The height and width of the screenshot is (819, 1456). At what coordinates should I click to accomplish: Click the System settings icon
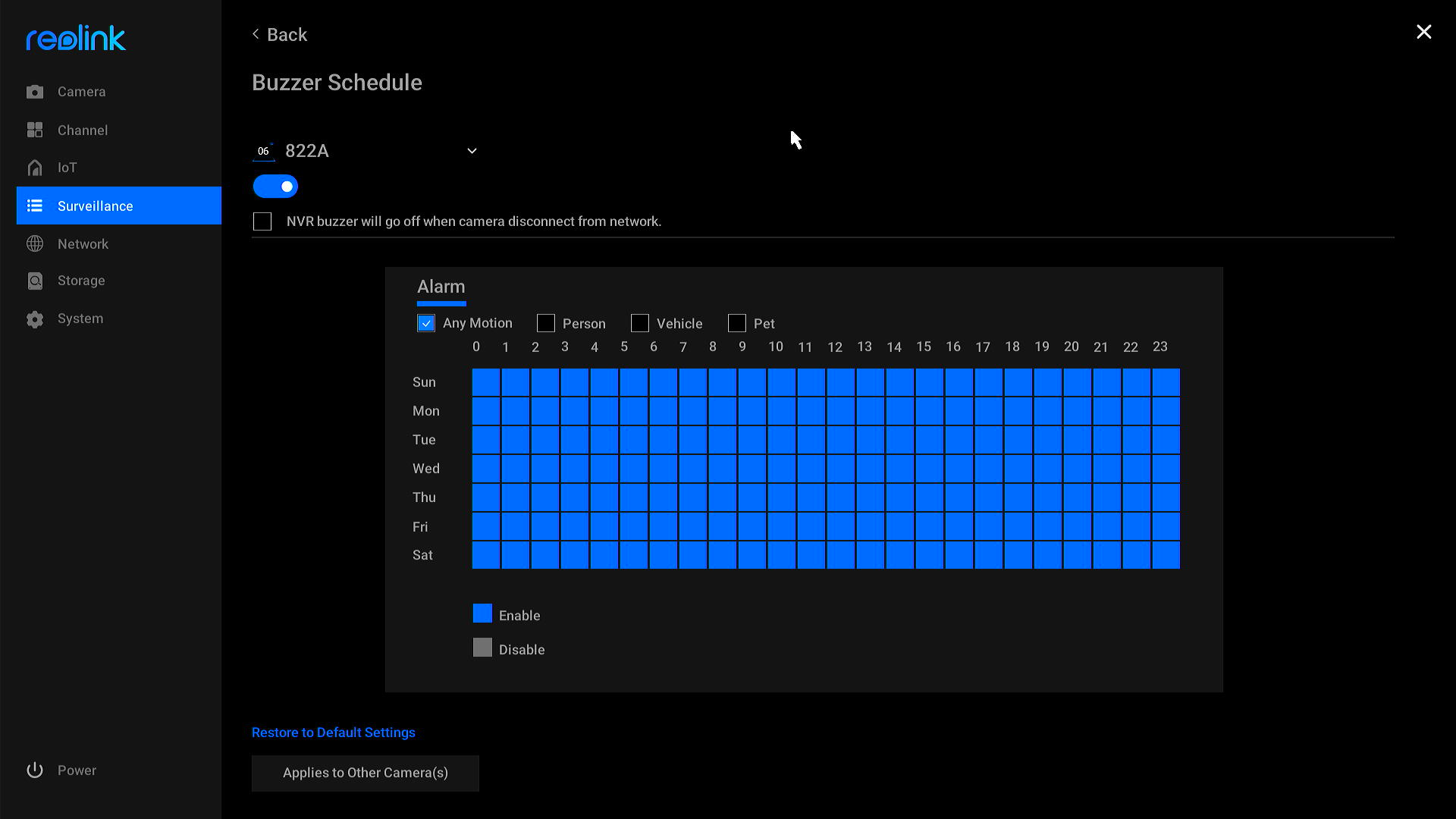(35, 318)
